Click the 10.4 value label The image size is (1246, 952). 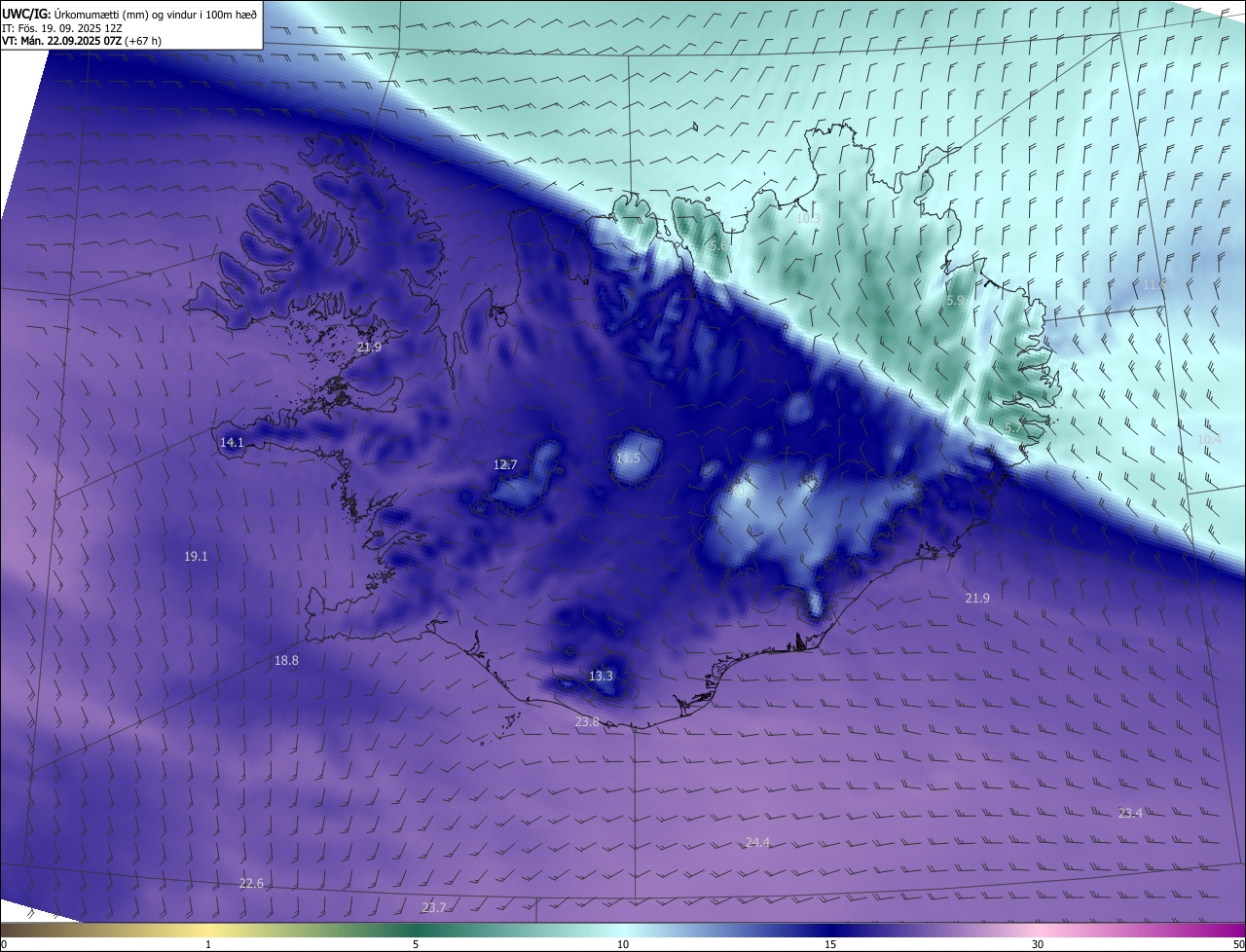tap(1209, 439)
